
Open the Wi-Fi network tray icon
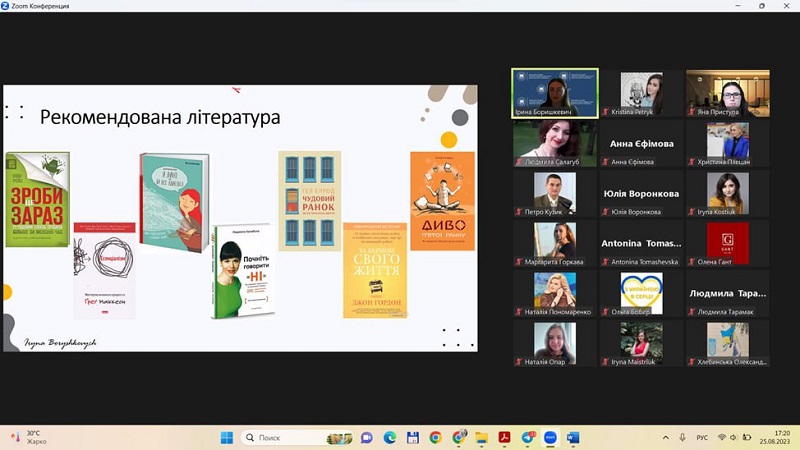pyautogui.click(x=721, y=438)
